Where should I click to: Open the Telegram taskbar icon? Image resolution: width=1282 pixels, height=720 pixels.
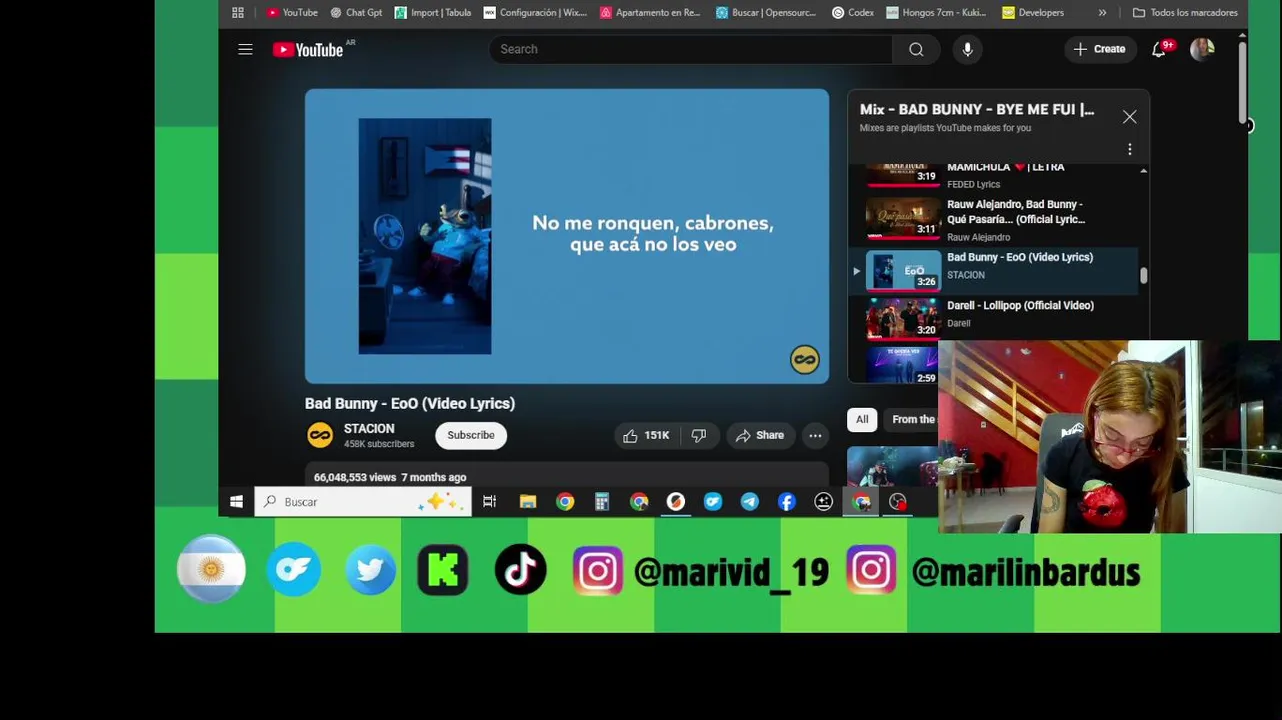coord(750,502)
